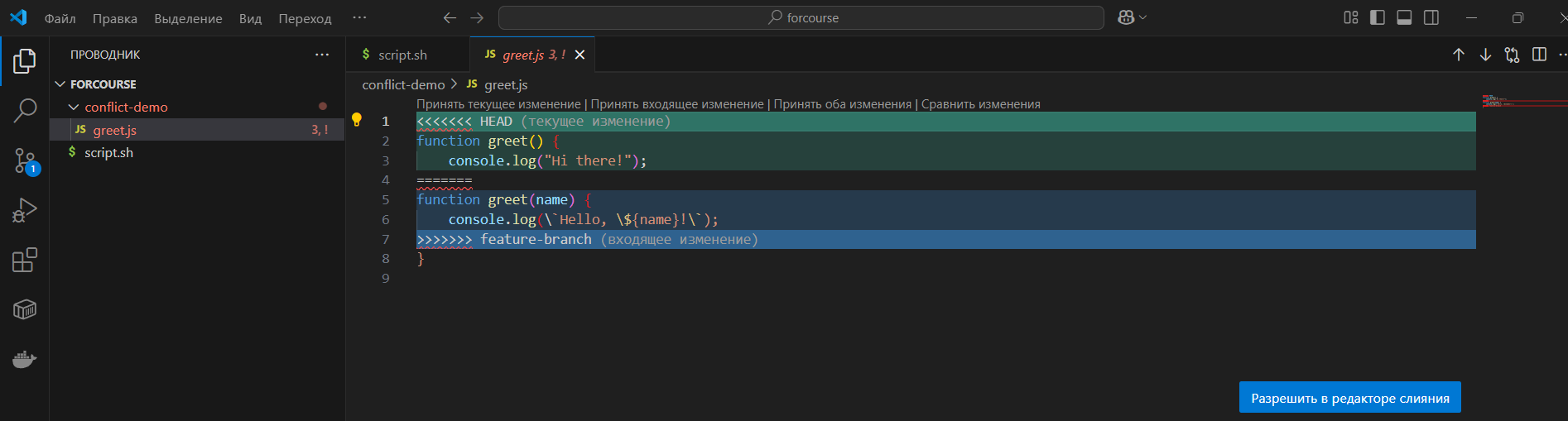The width and height of the screenshot is (1568, 421).
Task: Open the Copilot dropdown in title bar
Action: (x=1132, y=17)
